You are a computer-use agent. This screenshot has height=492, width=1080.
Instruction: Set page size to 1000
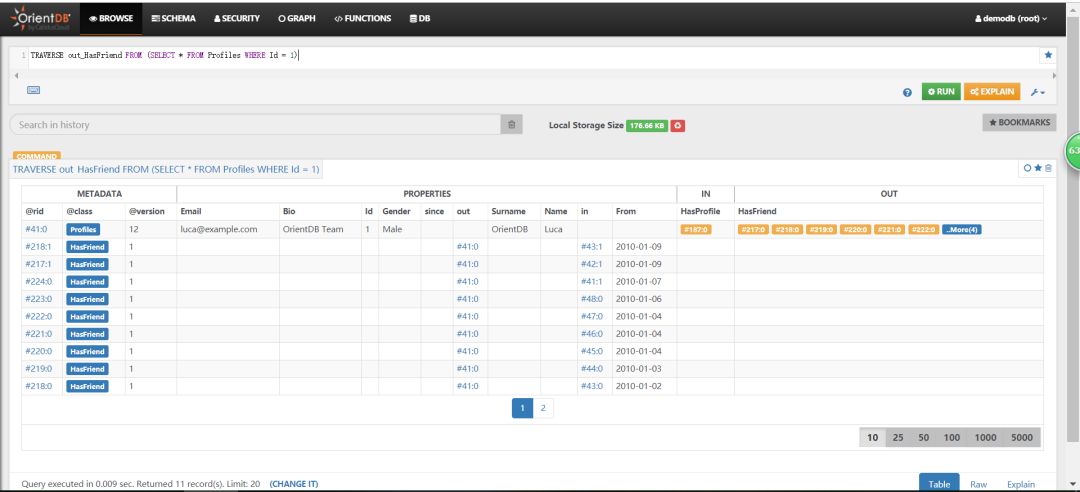pyautogui.click(x=986, y=438)
